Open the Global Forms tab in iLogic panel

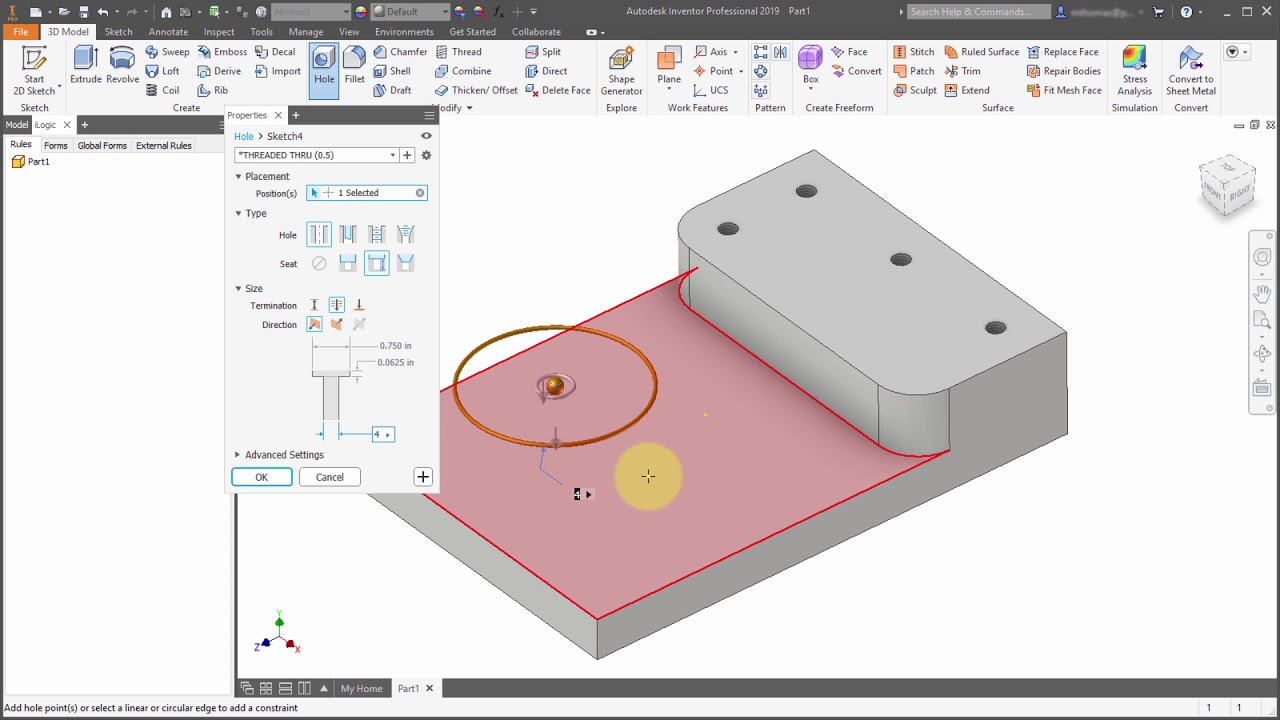[101, 145]
